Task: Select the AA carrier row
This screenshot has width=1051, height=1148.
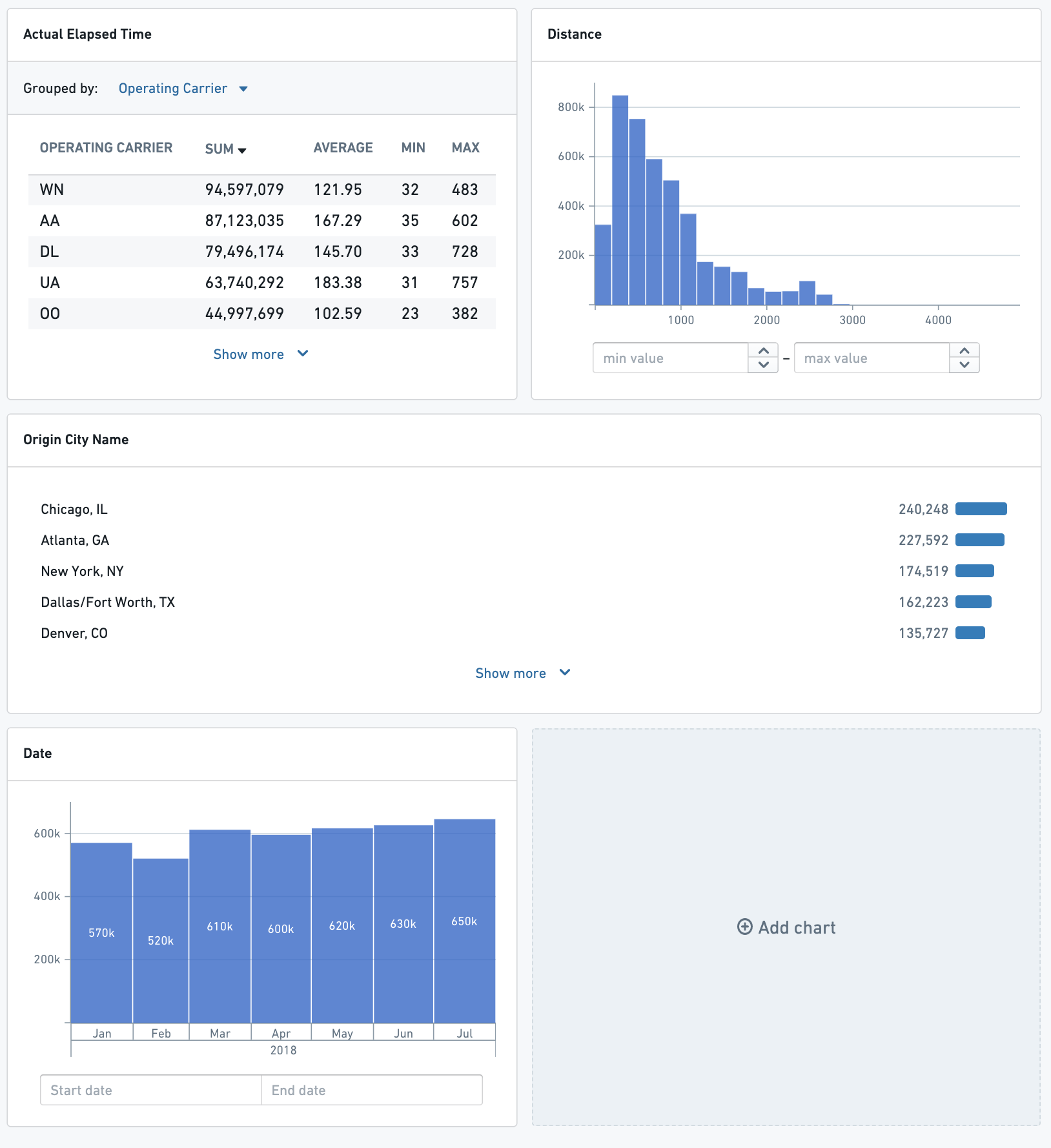Action: click(x=262, y=221)
